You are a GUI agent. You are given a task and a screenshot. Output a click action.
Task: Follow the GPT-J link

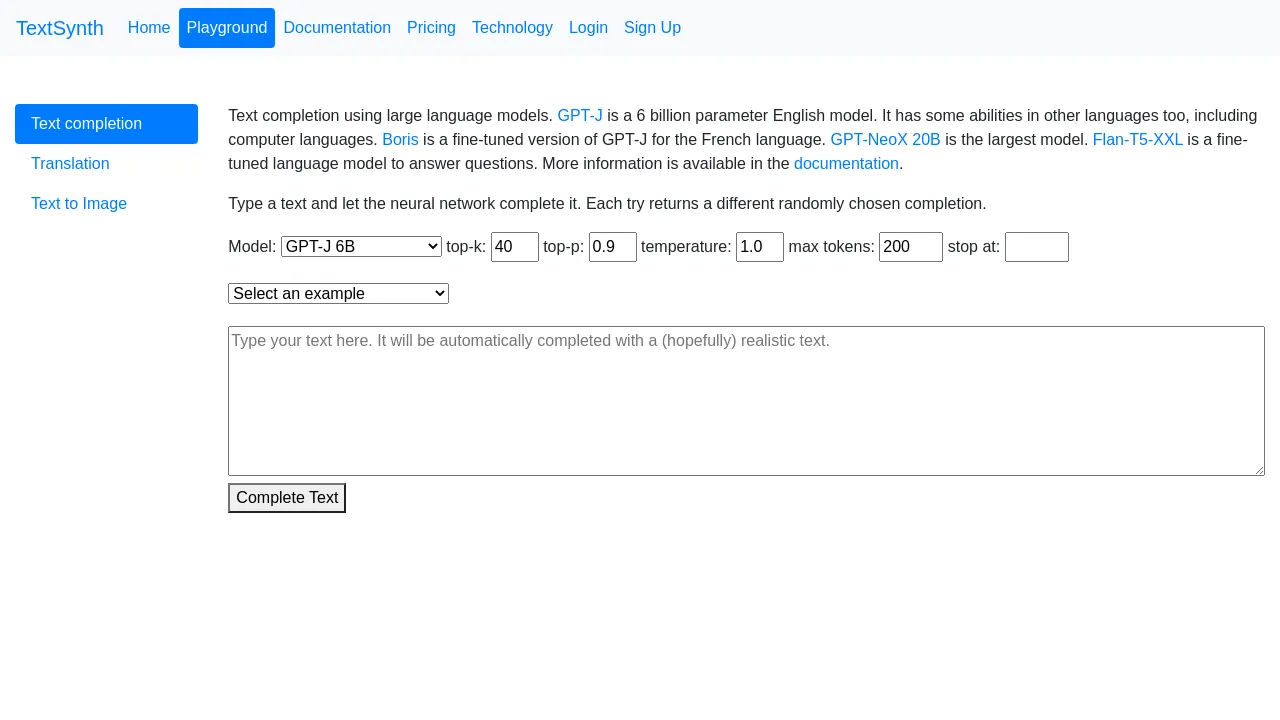(x=580, y=116)
